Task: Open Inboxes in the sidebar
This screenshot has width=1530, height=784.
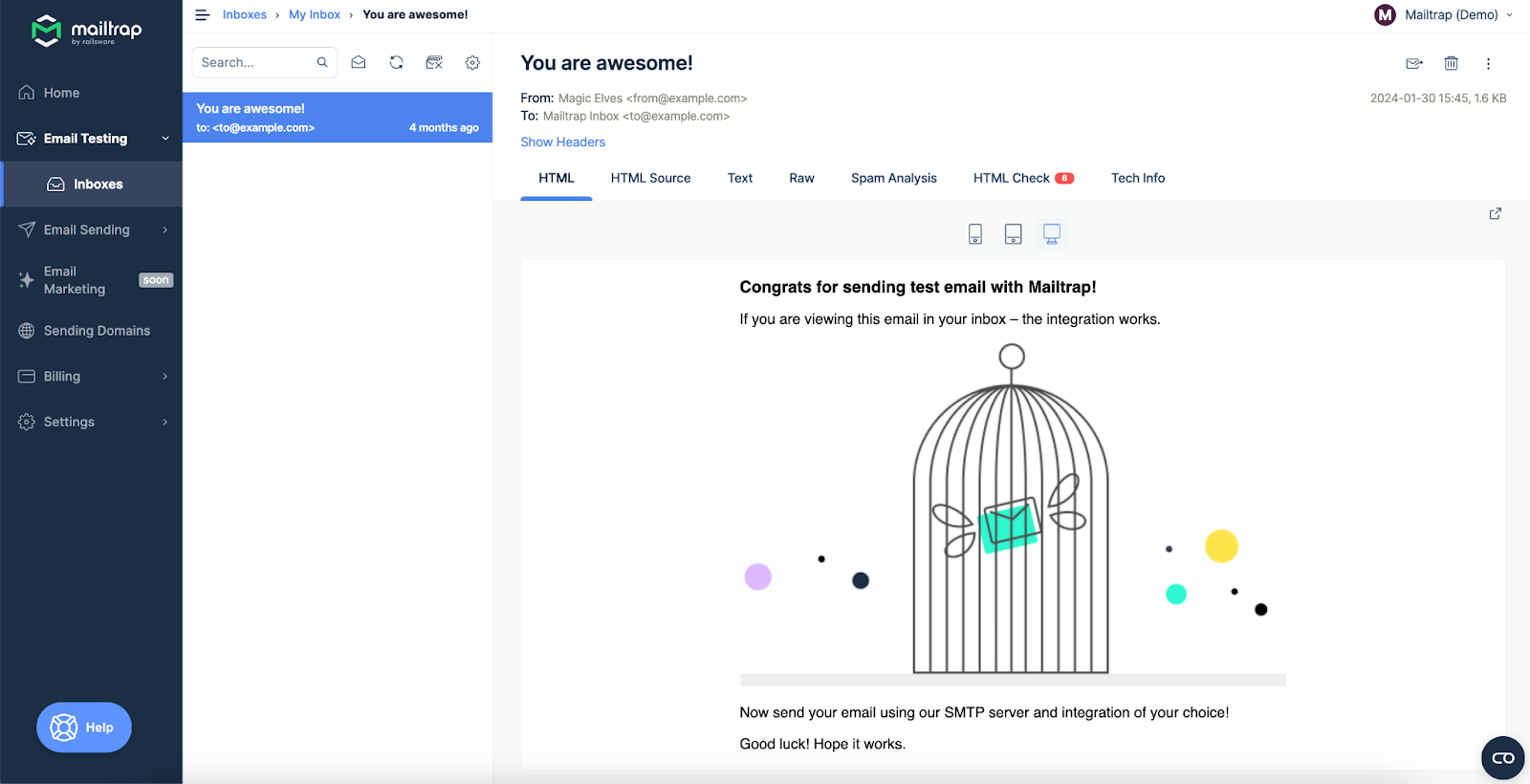Action: tap(93, 185)
